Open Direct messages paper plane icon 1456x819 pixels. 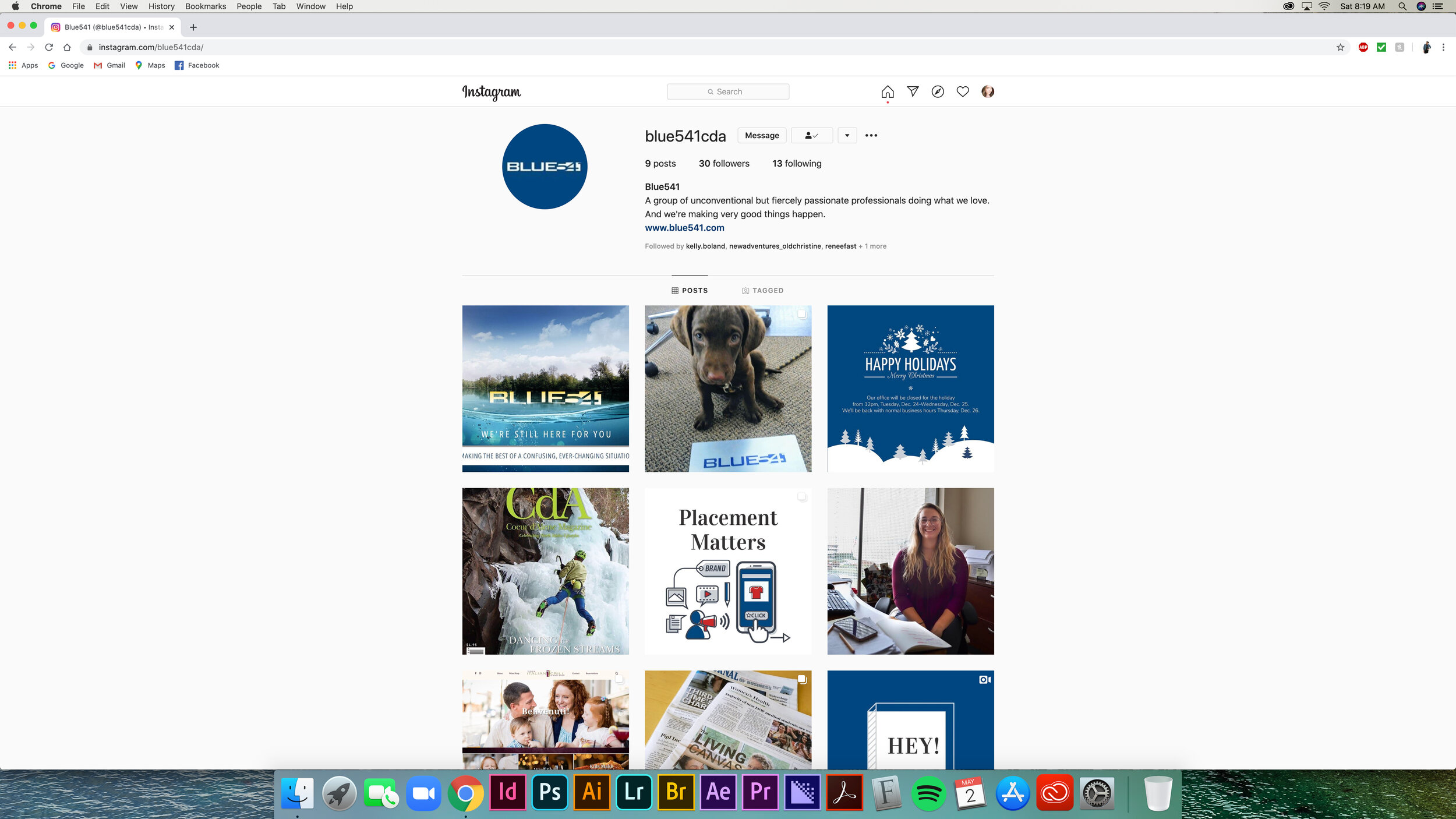point(913,91)
